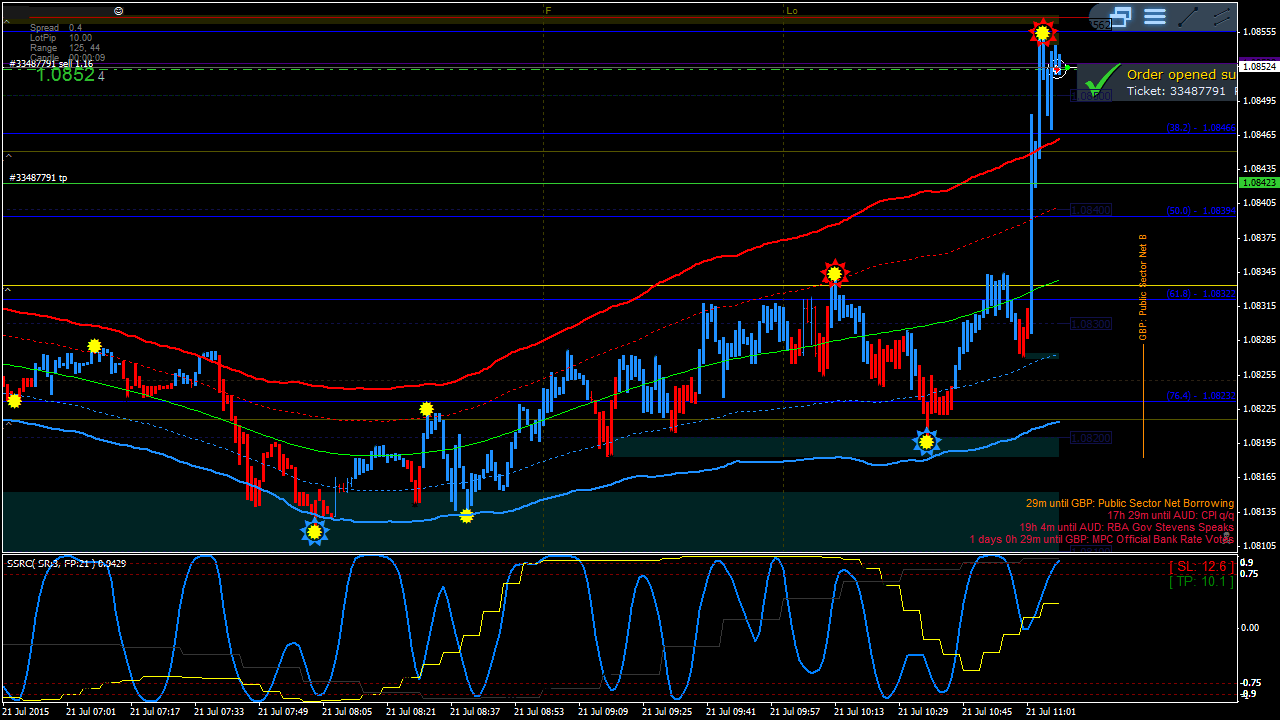Screen dimensions: 1280x720
Task: Open the hamburger menu icon in top panel
Action: click(1155, 16)
